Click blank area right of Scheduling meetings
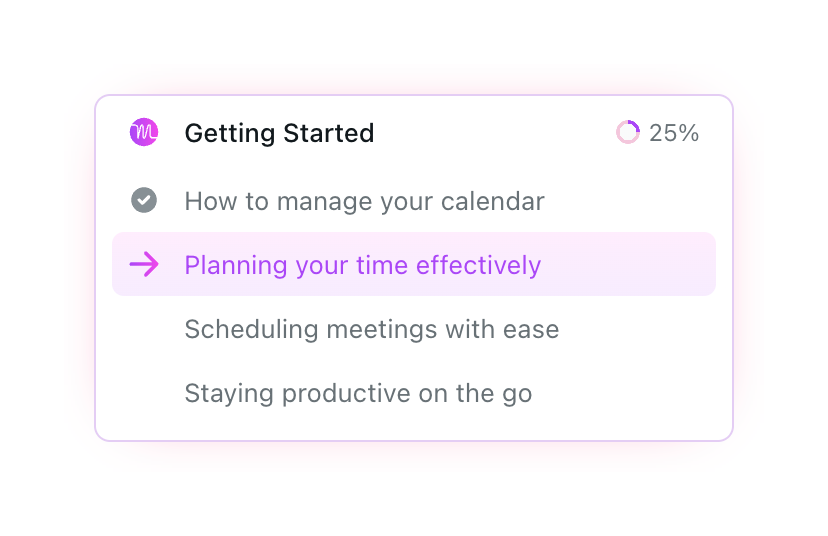This screenshot has height=536, width=828. point(640,329)
